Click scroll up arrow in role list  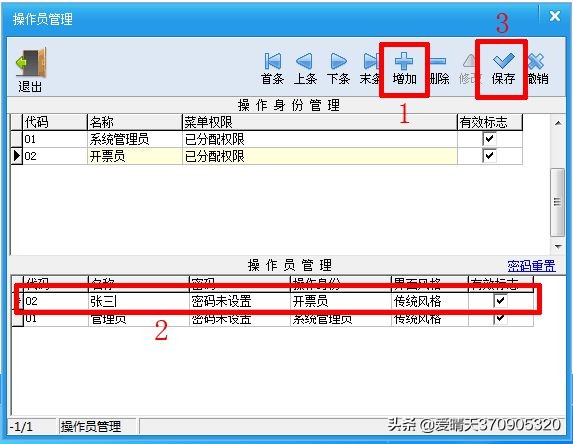(558, 123)
